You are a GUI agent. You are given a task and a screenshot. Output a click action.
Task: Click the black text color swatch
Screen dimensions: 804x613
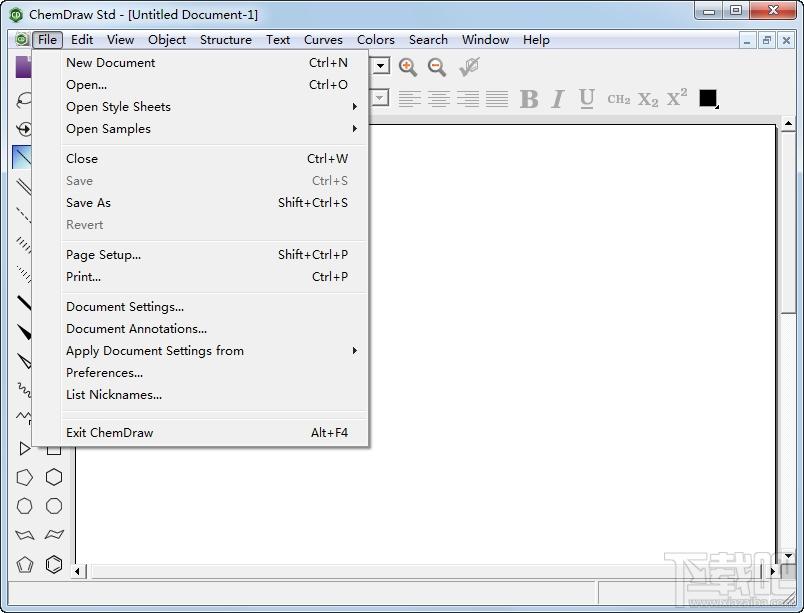pyautogui.click(x=708, y=98)
